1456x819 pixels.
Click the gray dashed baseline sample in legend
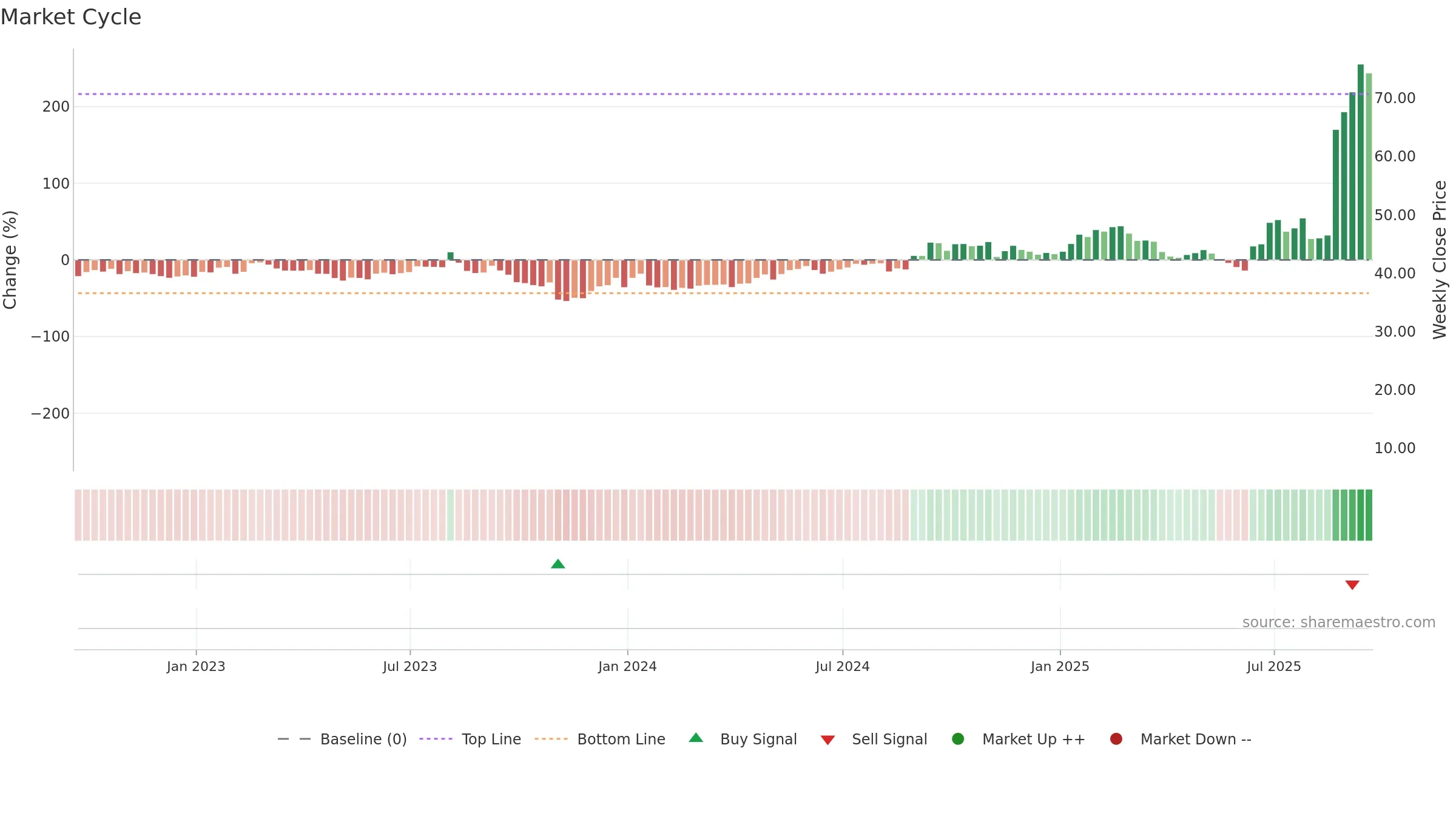pos(294,739)
